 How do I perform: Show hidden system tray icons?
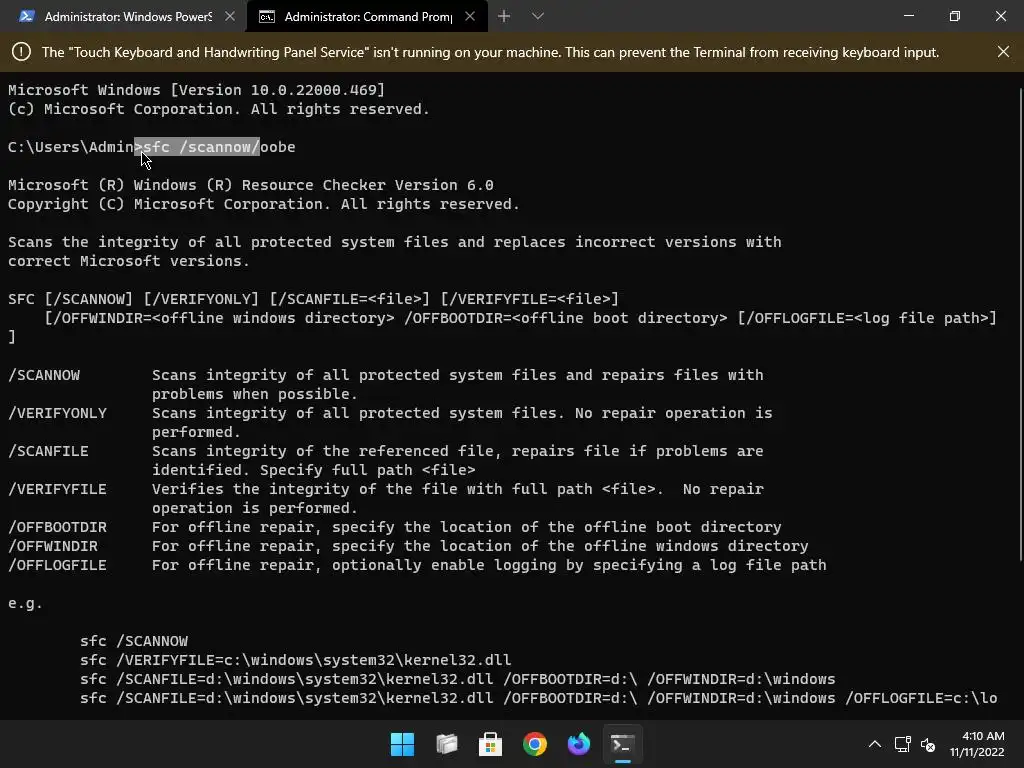pyautogui.click(x=875, y=744)
